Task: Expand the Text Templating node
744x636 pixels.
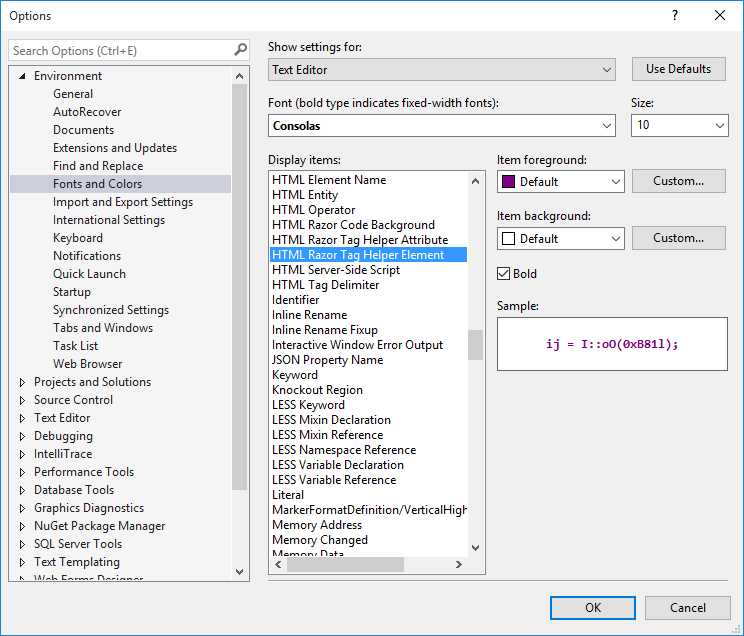Action: [x=22, y=562]
